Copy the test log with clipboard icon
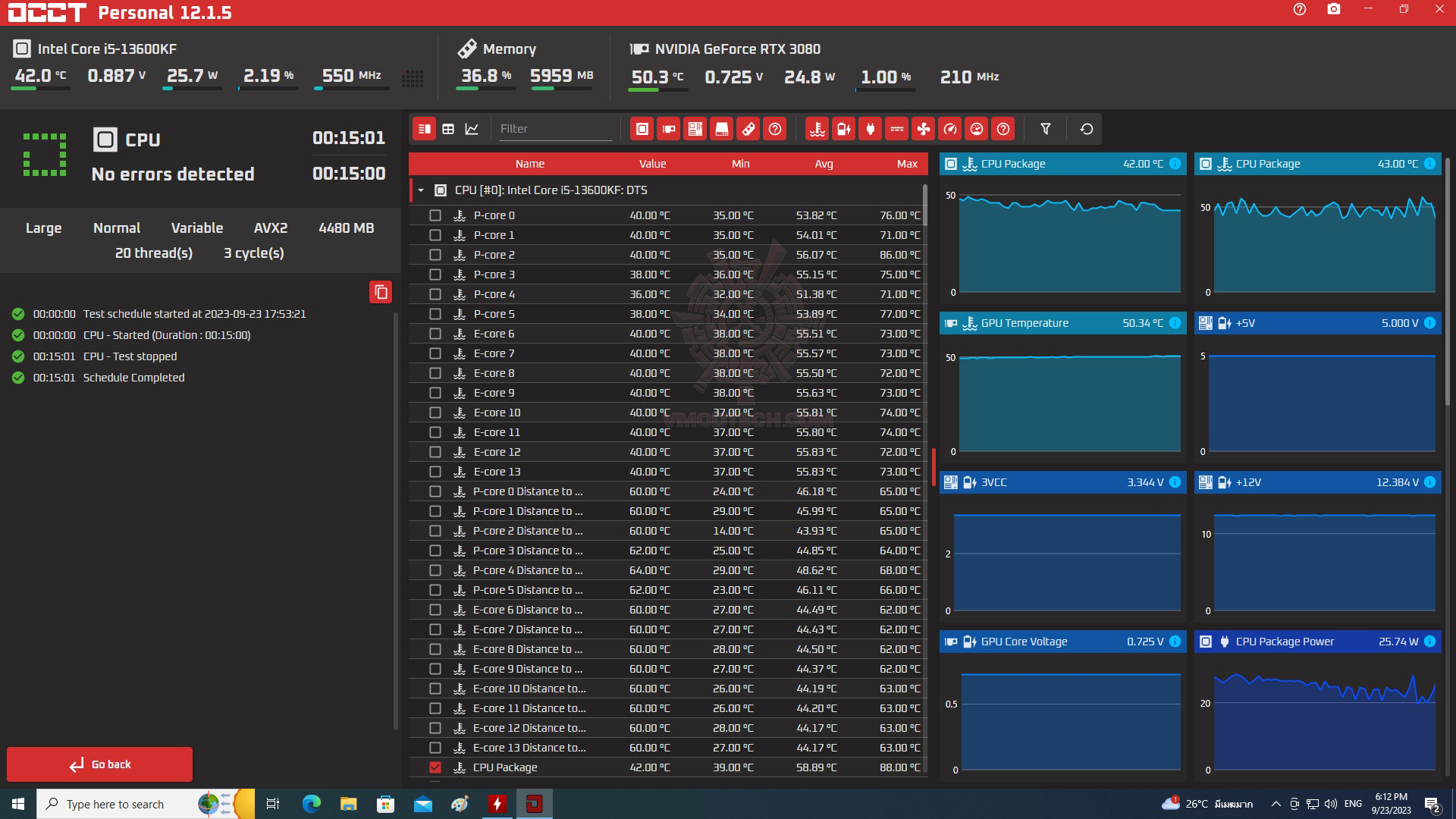Image resolution: width=1456 pixels, height=819 pixels. click(381, 292)
